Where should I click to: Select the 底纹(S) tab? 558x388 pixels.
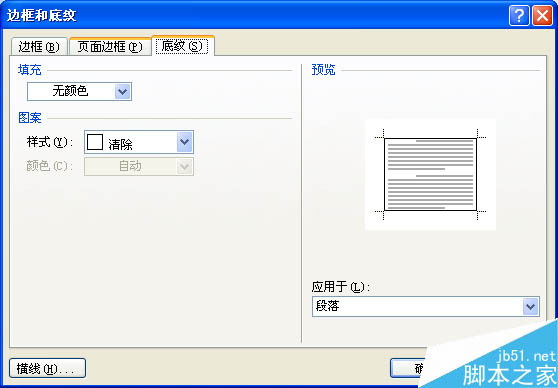(183, 46)
